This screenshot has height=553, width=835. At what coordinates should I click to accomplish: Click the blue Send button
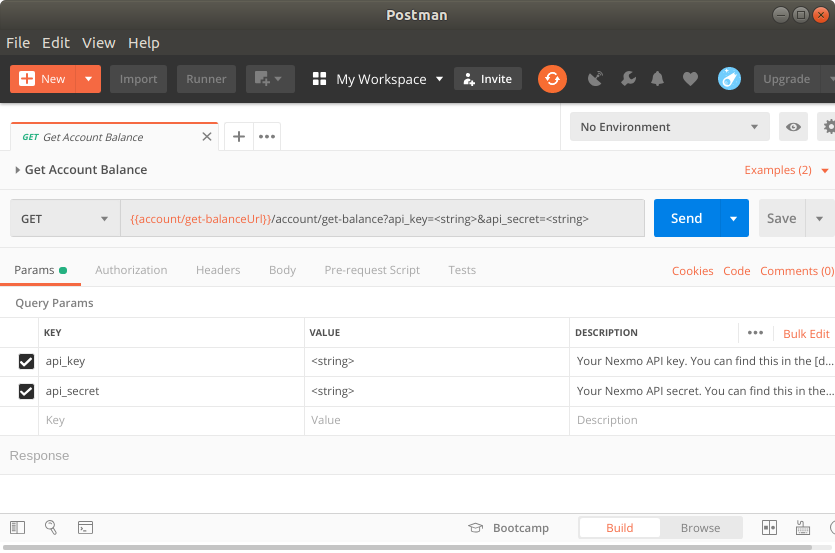[x=686, y=219]
